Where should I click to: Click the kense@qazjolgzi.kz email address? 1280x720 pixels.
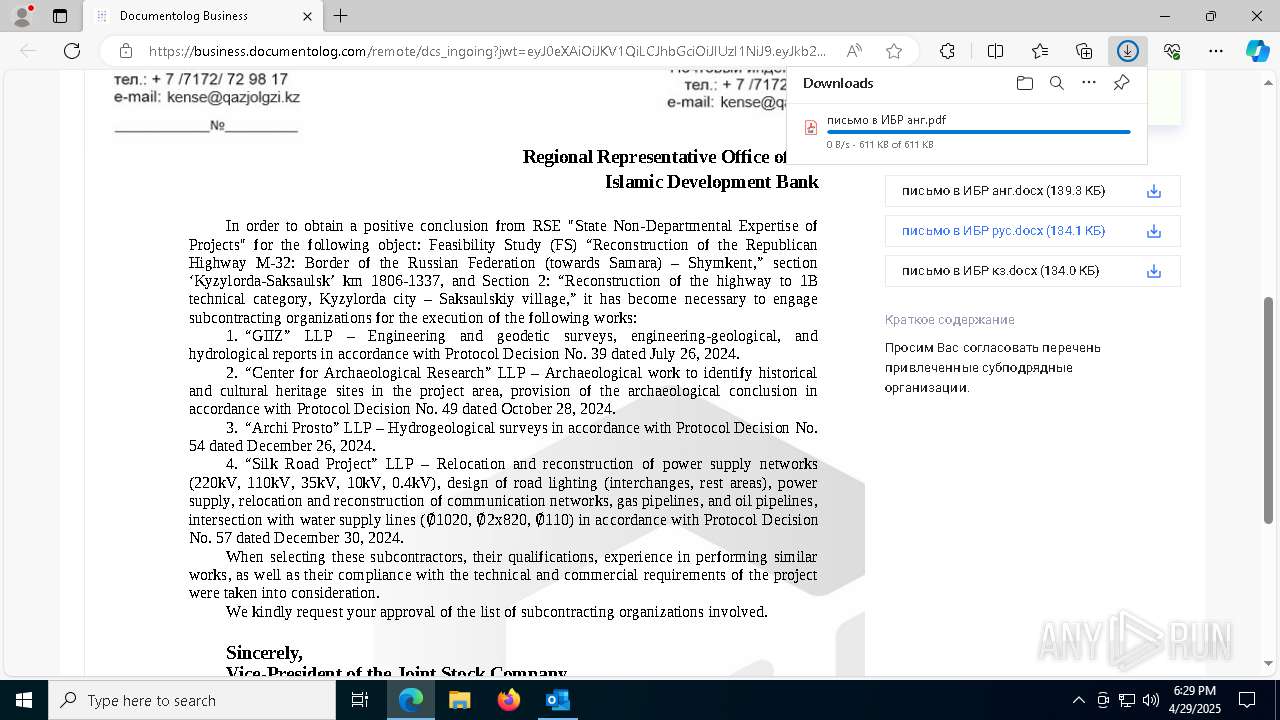pyautogui.click(x=233, y=97)
